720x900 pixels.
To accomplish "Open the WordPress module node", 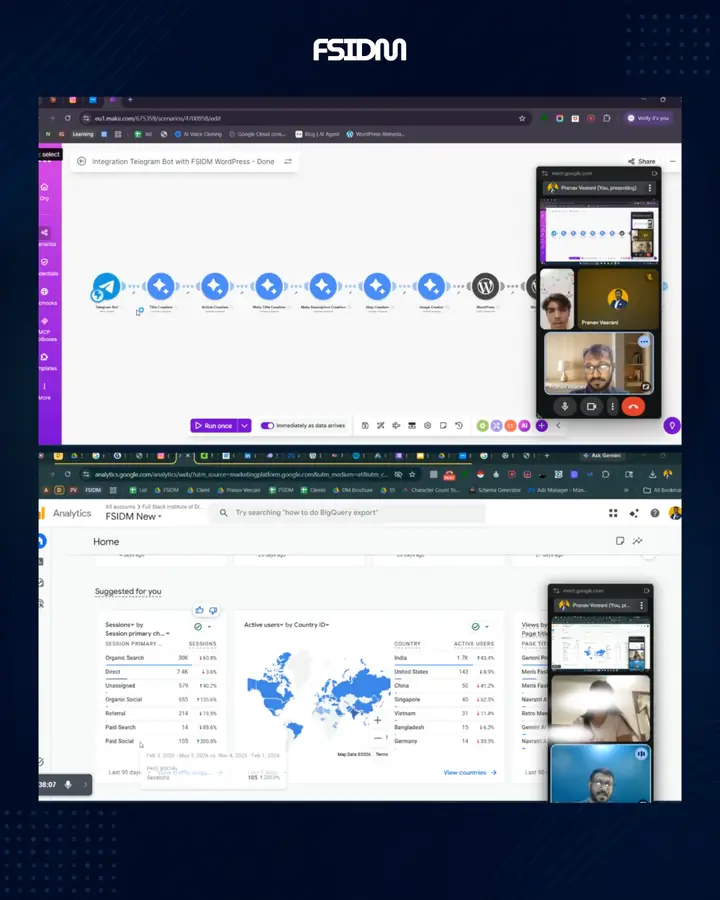I will [x=485, y=286].
